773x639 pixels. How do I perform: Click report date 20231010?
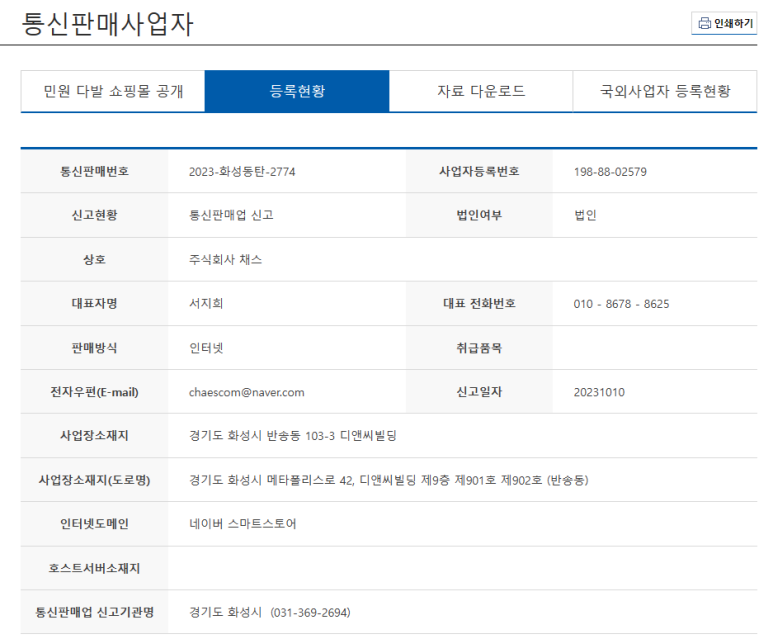click(599, 392)
